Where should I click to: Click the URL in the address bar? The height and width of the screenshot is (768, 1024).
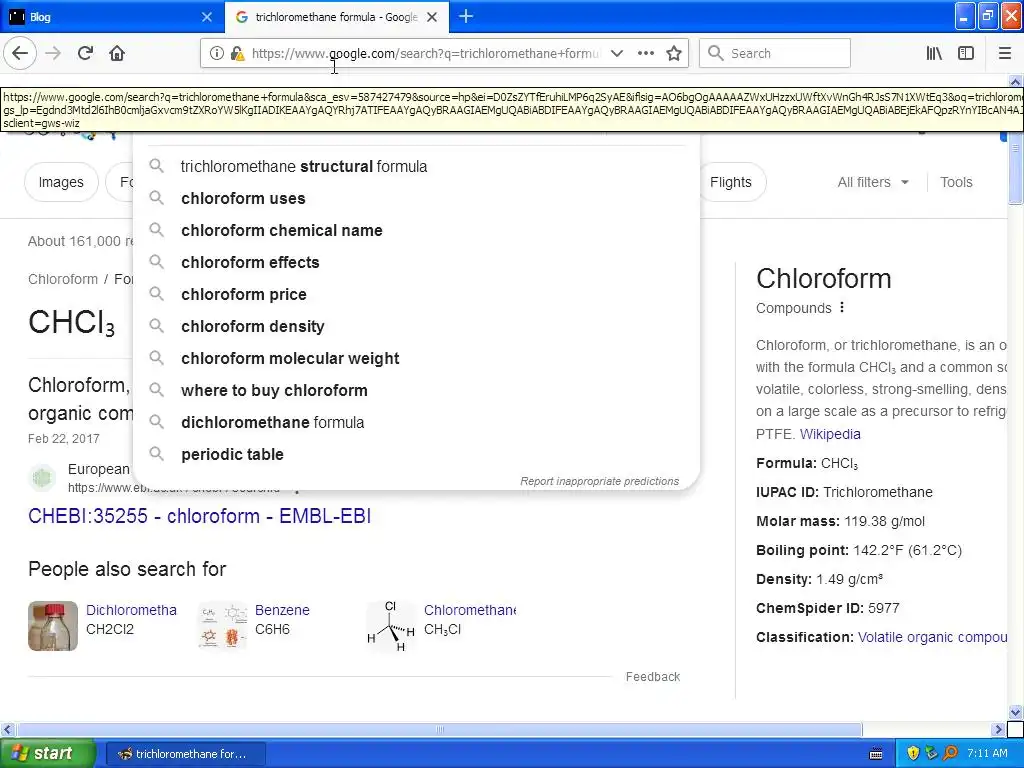(424, 54)
